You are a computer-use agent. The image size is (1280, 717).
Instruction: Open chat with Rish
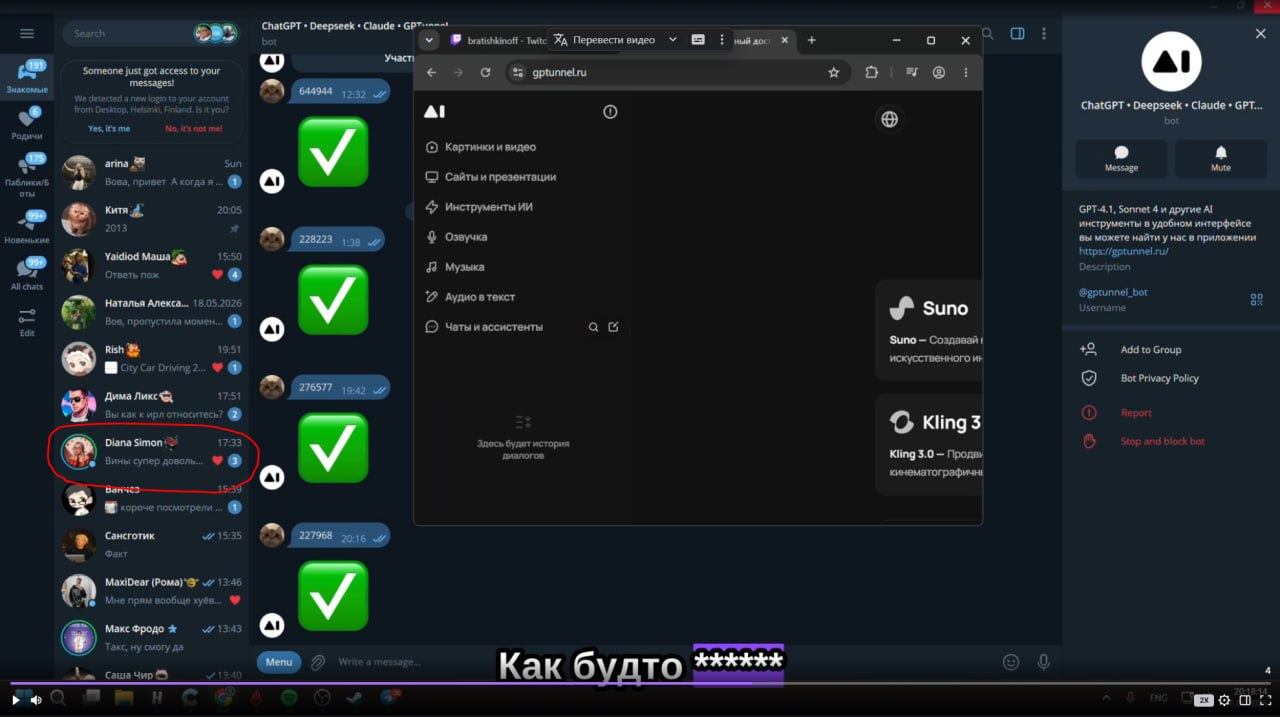[x=152, y=358]
